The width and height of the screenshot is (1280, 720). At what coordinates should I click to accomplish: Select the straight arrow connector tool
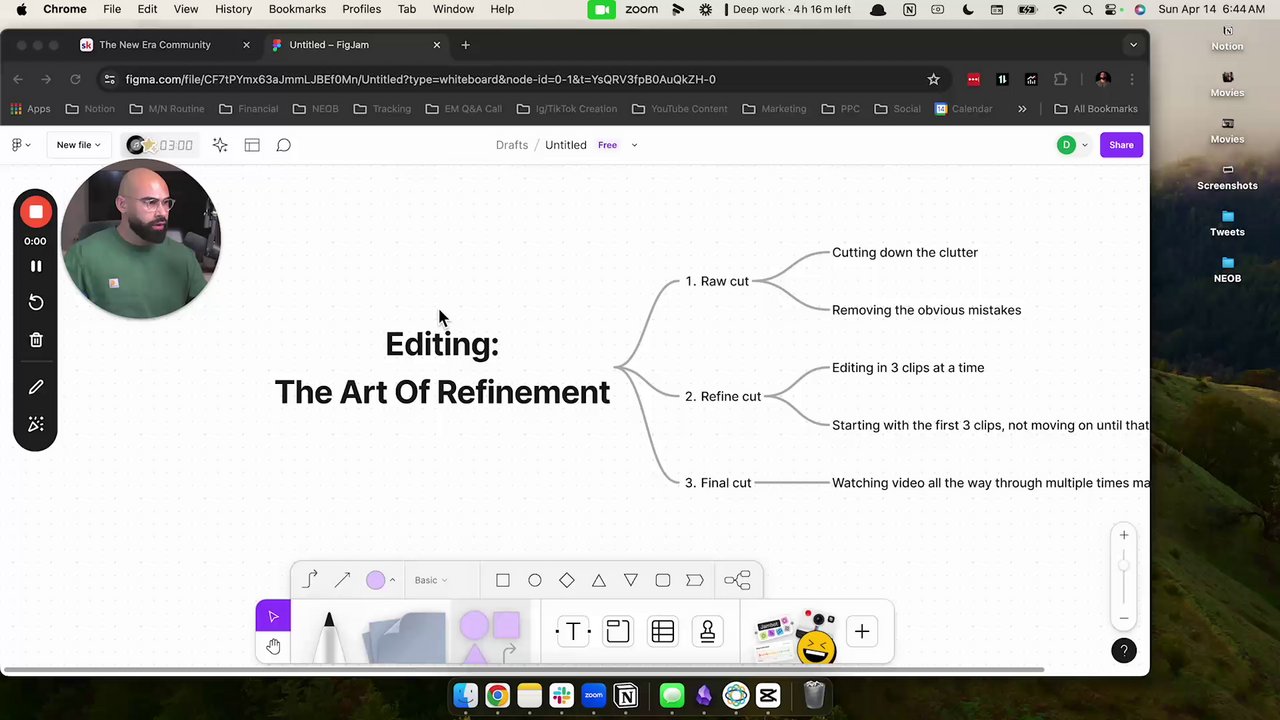[x=342, y=580]
